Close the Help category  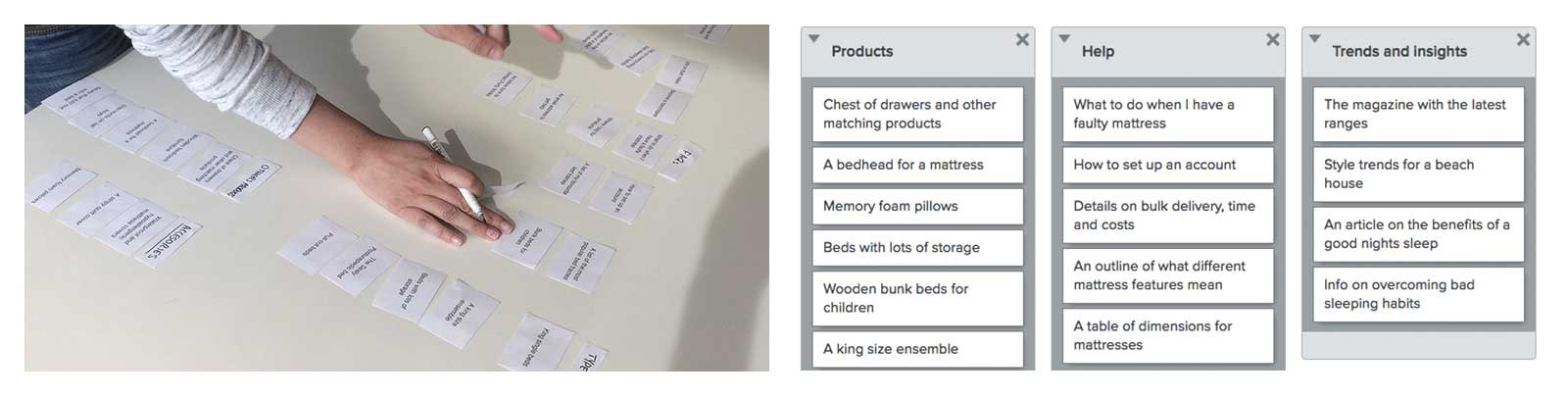tap(1273, 39)
